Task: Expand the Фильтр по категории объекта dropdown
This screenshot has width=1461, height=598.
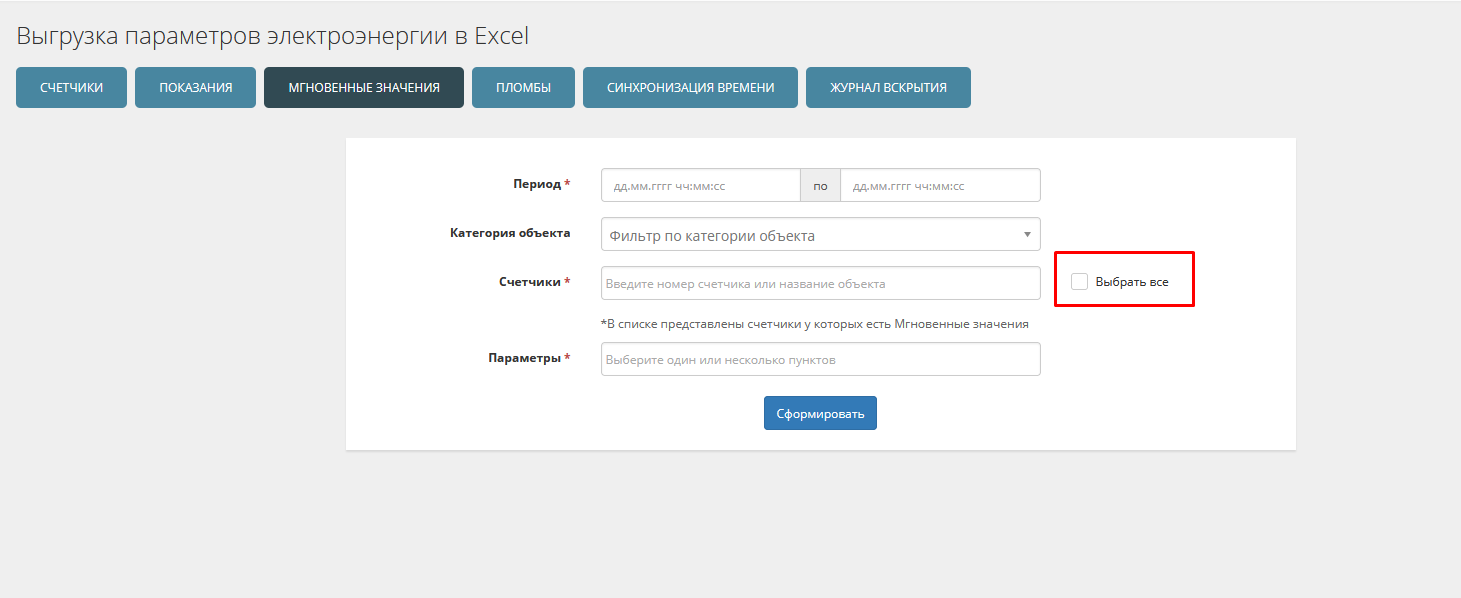Action: coord(810,235)
